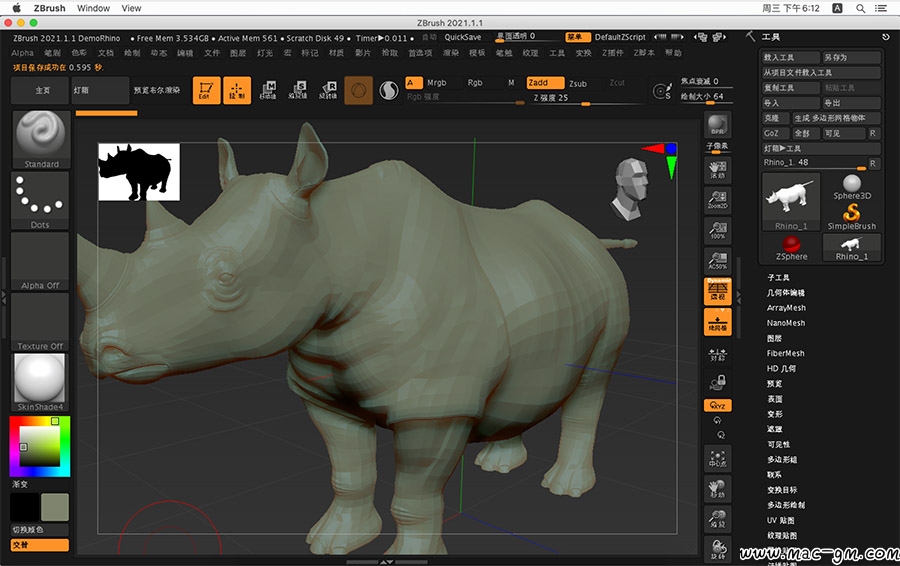Select the Sphere3D tool
900x566 pixels.
pyautogui.click(x=852, y=187)
